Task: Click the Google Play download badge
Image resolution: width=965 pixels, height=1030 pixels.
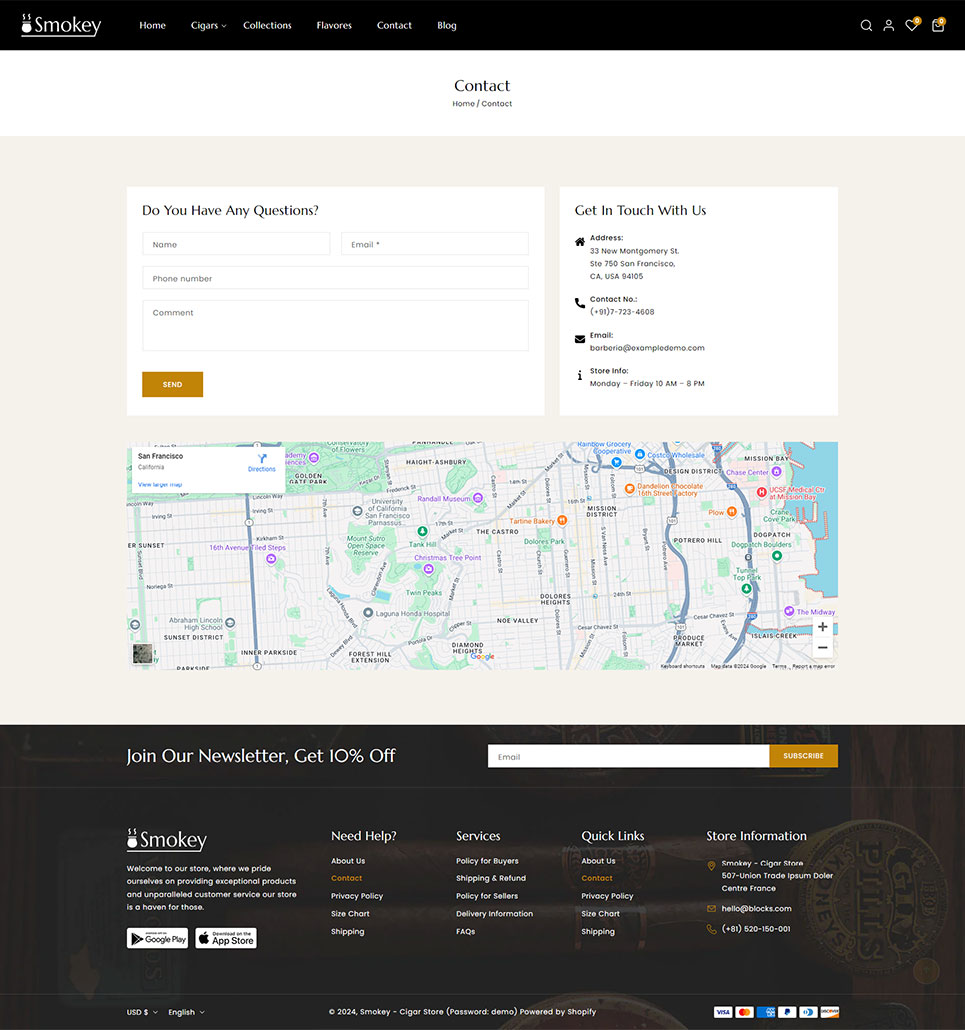Action: 157,938
